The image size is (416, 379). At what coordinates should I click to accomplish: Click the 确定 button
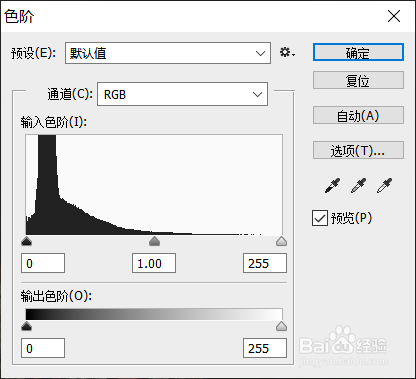coord(358,52)
